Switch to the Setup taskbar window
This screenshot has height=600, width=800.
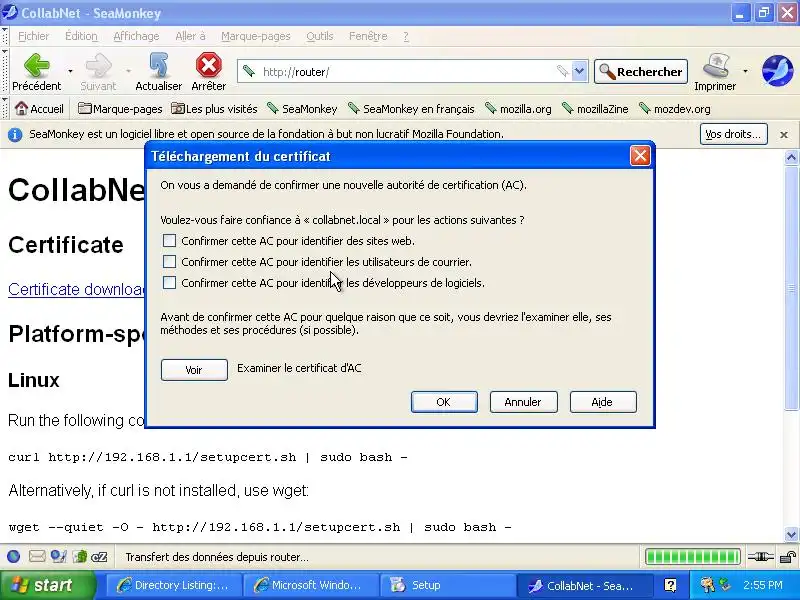(x=446, y=585)
